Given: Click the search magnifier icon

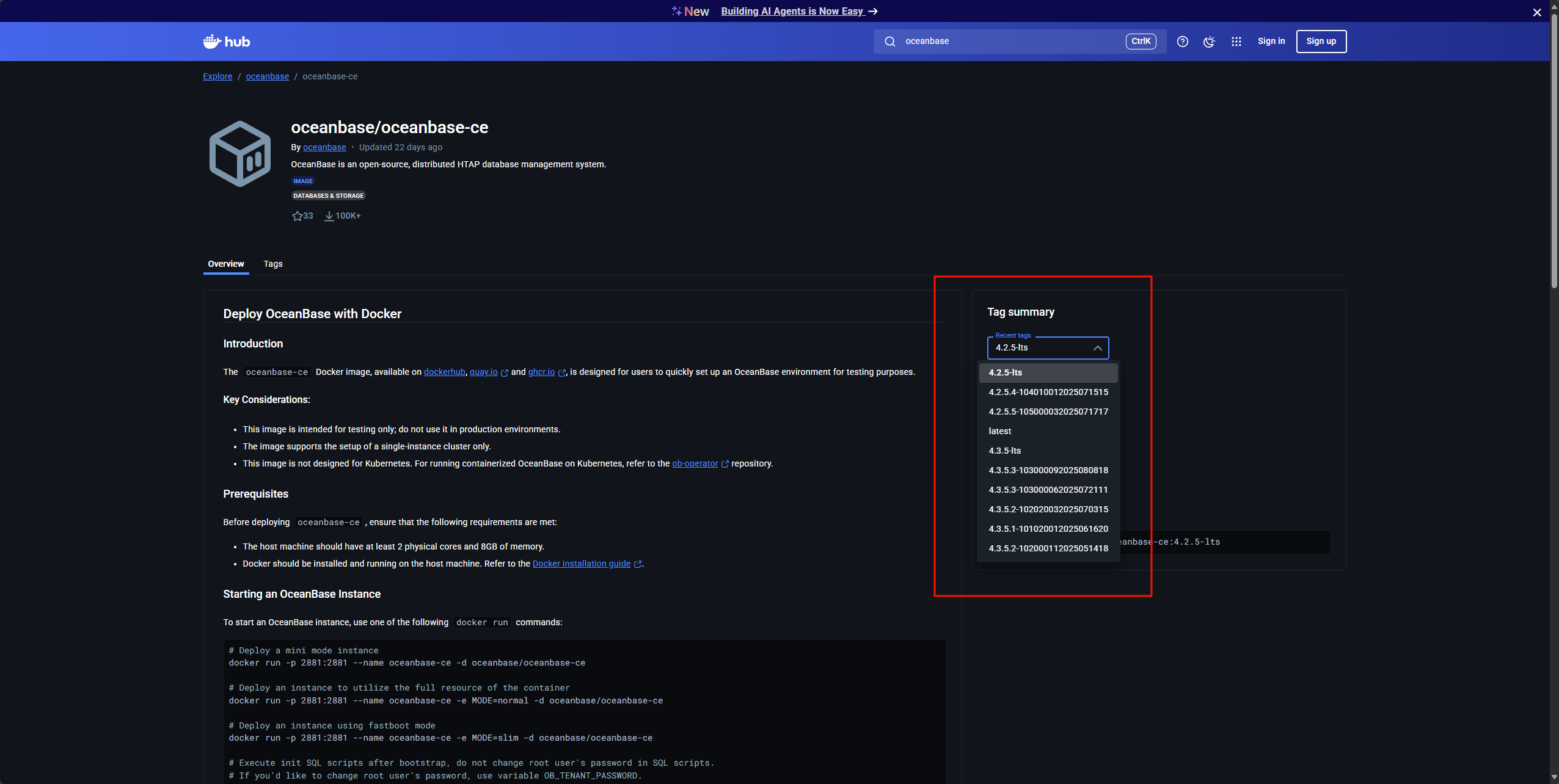Looking at the screenshot, I should [890, 42].
